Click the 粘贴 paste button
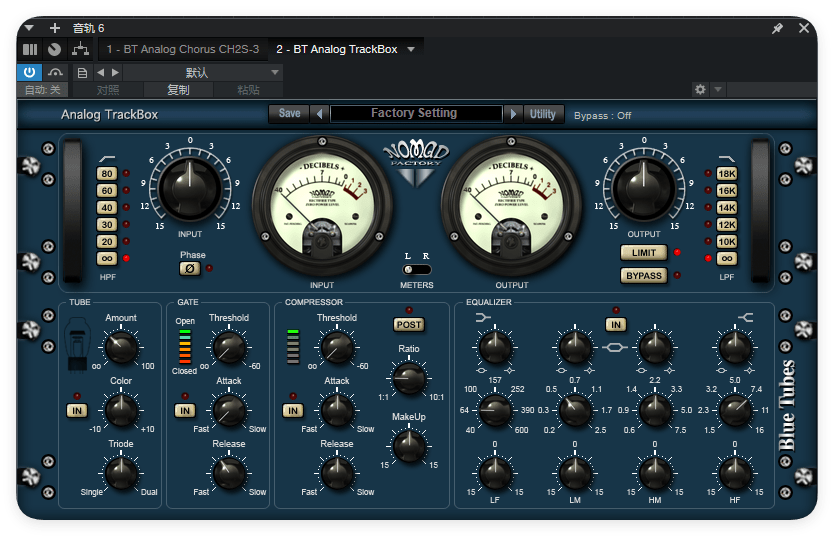834x536 pixels. [x=248, y=90]
